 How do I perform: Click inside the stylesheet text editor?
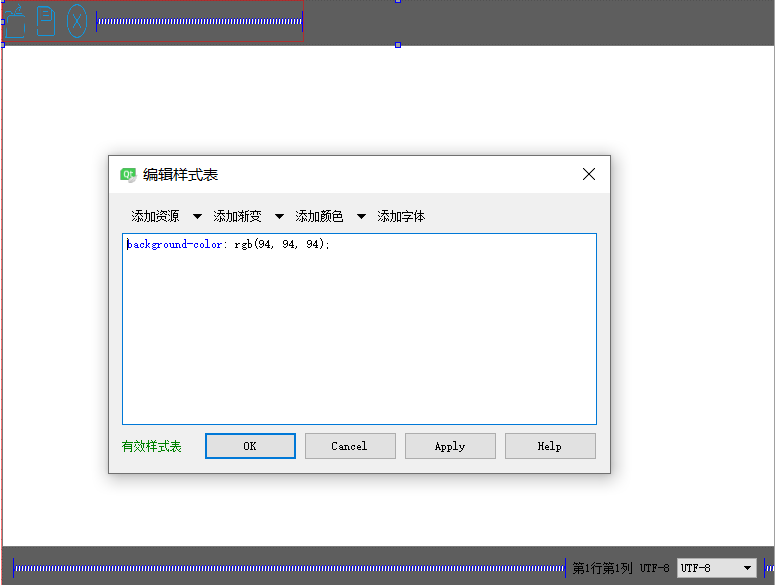pos(359,329)
